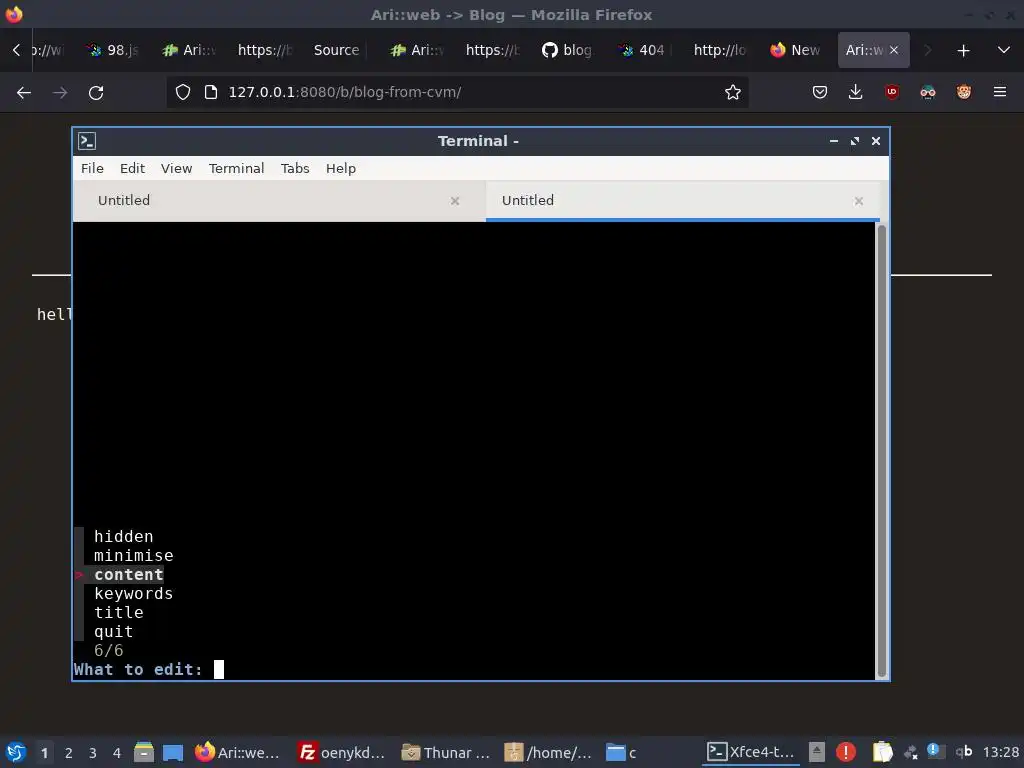Go back one page in Firefox
This screenshot has height=768, width=1024.
24,93
